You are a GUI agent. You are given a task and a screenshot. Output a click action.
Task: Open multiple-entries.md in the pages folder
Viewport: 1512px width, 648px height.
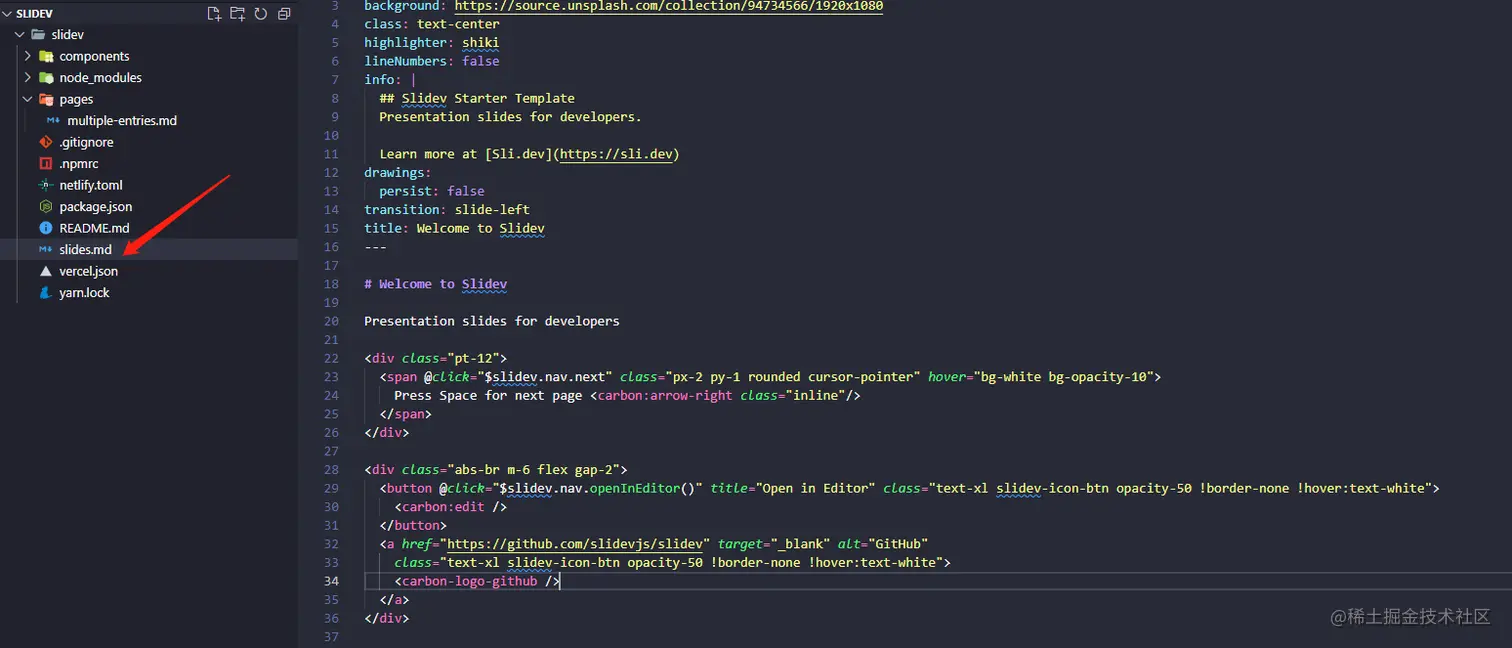[x=122, y=121]
